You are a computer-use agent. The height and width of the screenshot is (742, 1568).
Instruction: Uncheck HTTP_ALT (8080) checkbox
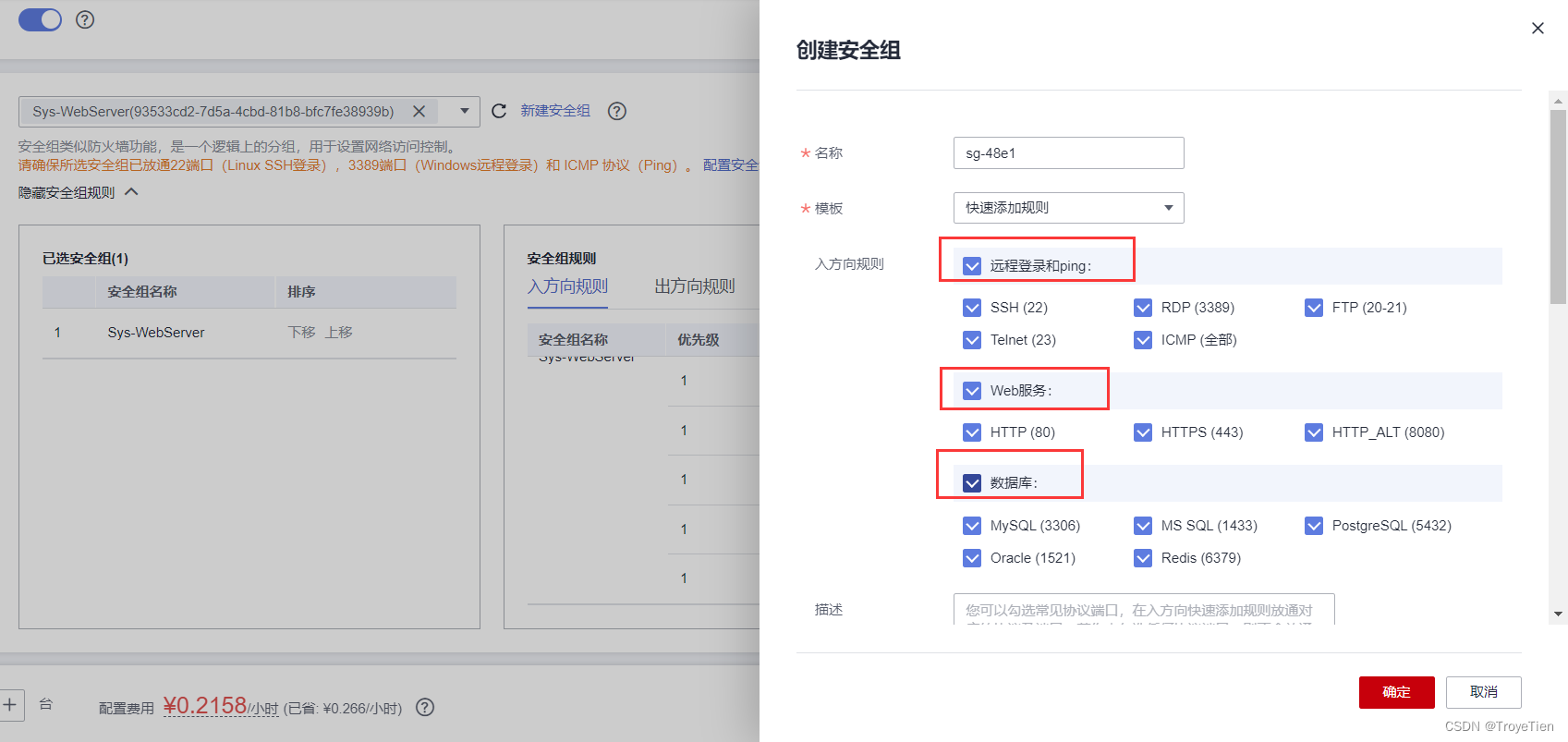pyautogui.click(x=1314, y=432)
